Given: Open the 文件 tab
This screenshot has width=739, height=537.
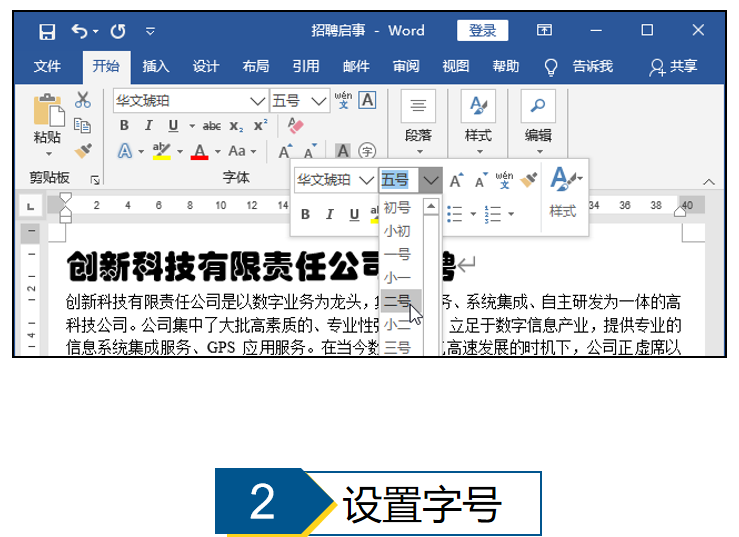Looking at the screenshot, I should click(47, 66).
